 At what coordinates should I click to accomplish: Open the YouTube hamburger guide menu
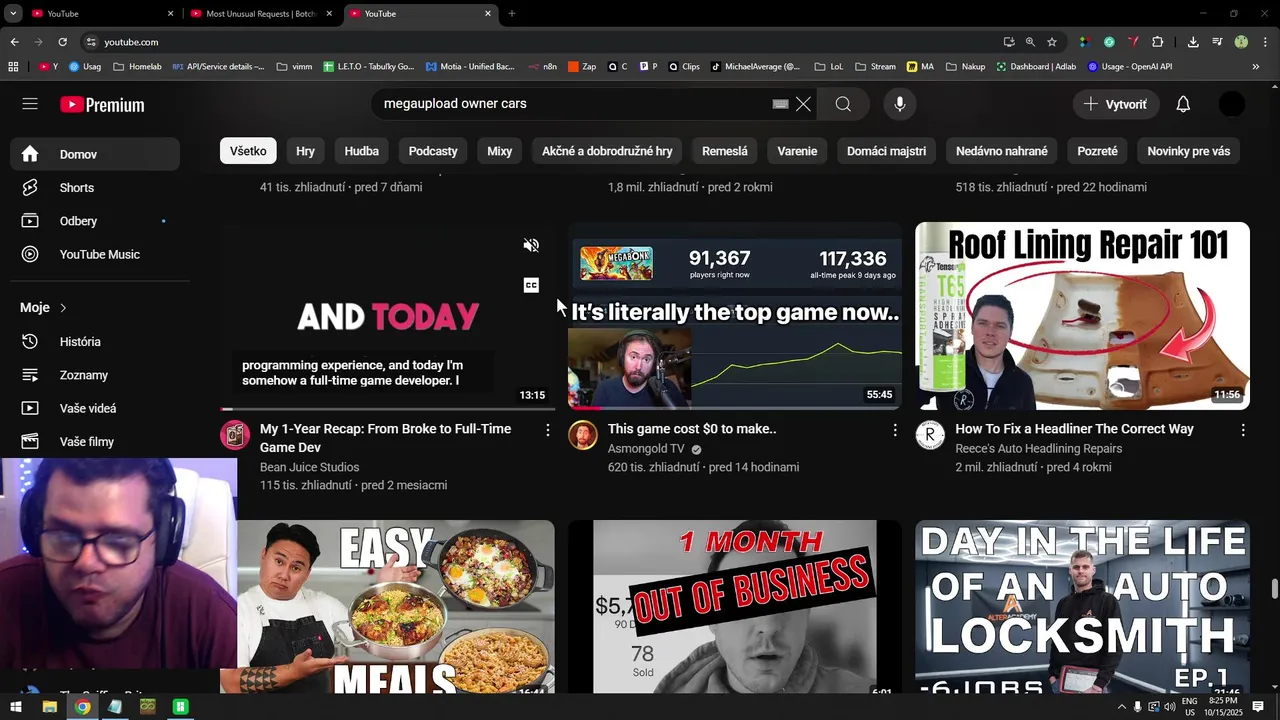coord(30,104)
